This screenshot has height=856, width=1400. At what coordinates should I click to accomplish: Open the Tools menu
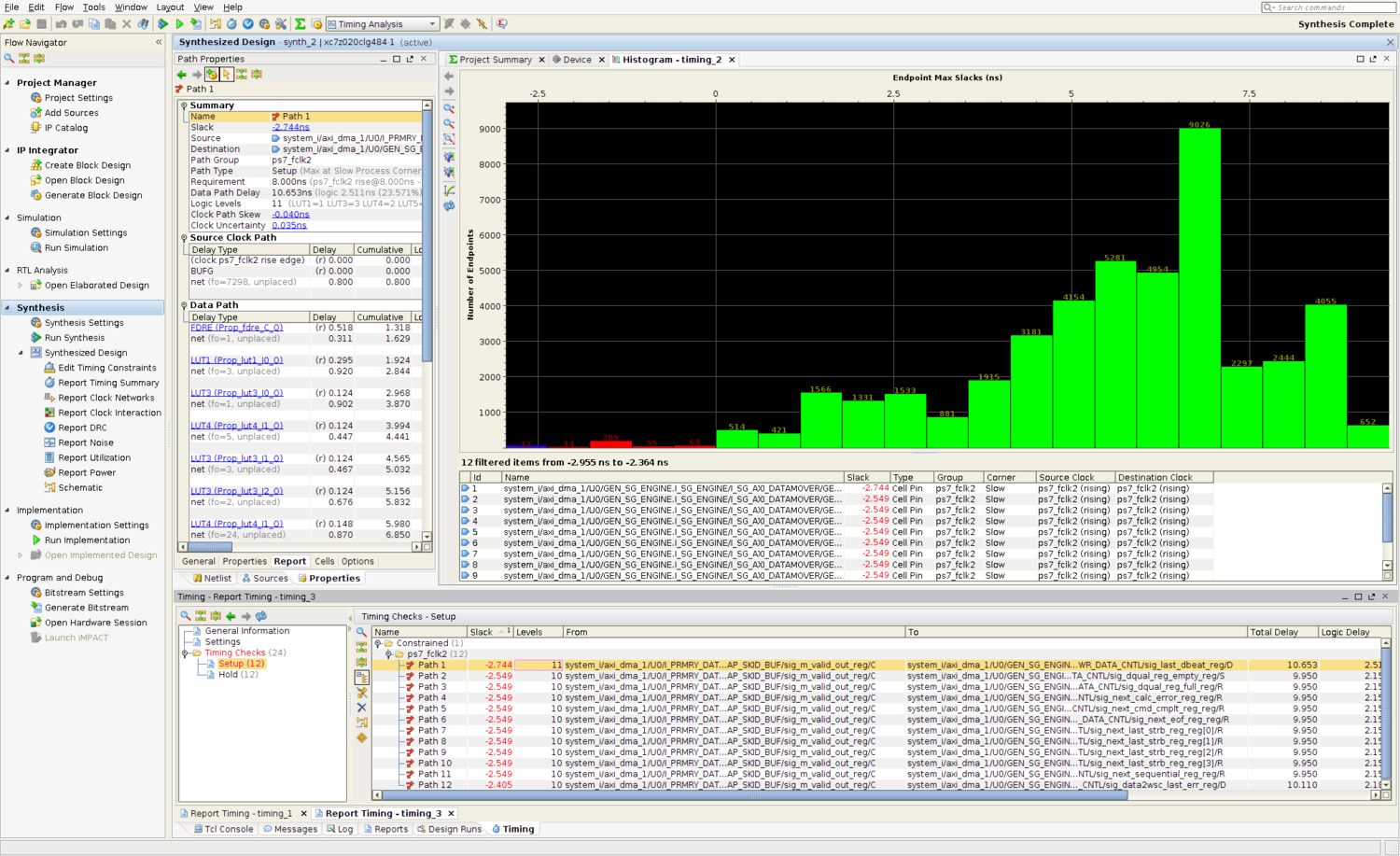[x=93, y=7]
